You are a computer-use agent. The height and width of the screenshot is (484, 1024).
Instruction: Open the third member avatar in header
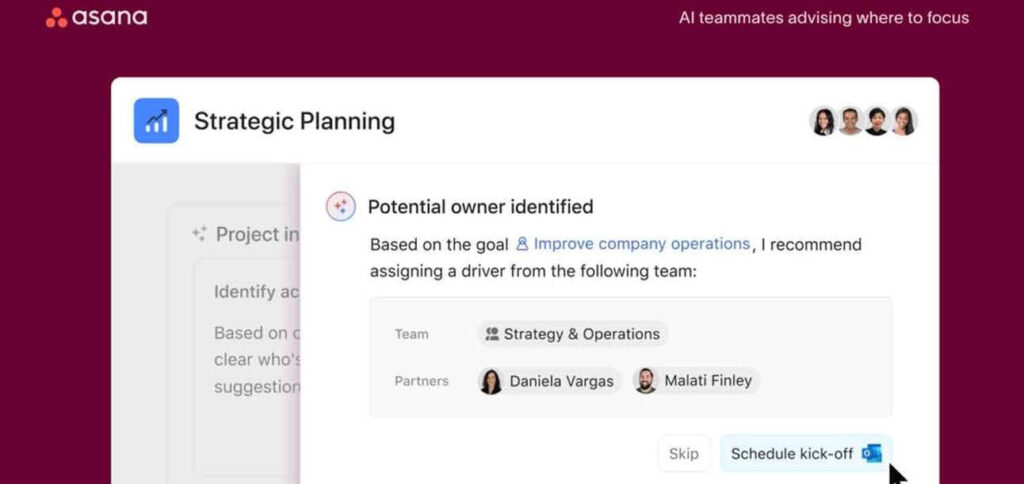877,121
